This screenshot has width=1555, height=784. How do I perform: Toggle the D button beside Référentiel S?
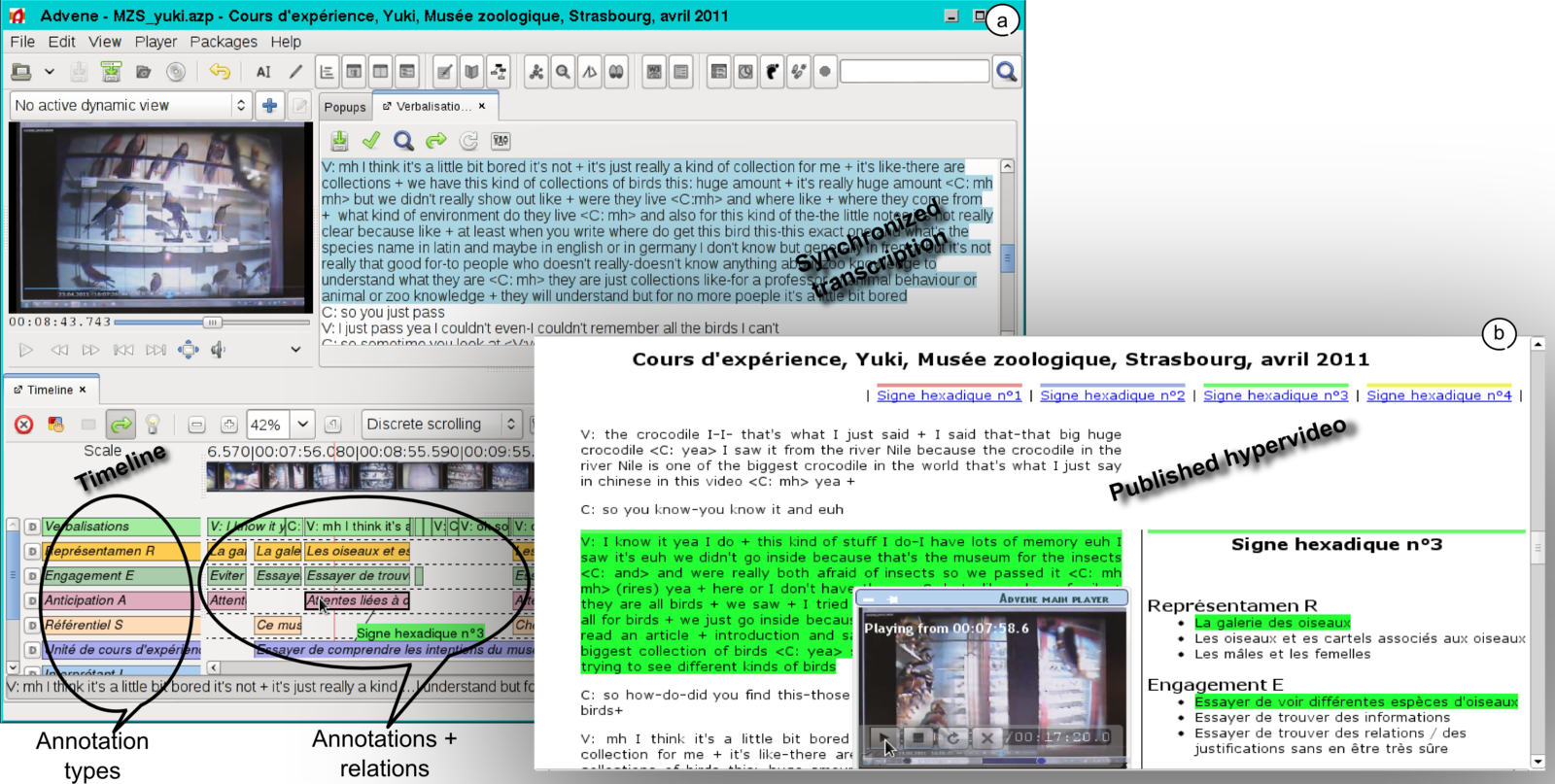[x=32, y=626]
